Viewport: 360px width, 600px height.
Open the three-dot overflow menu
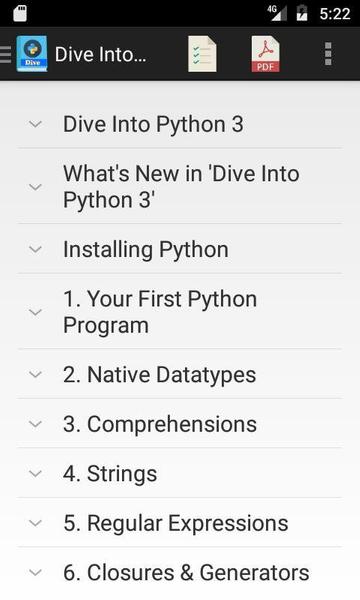328,54
